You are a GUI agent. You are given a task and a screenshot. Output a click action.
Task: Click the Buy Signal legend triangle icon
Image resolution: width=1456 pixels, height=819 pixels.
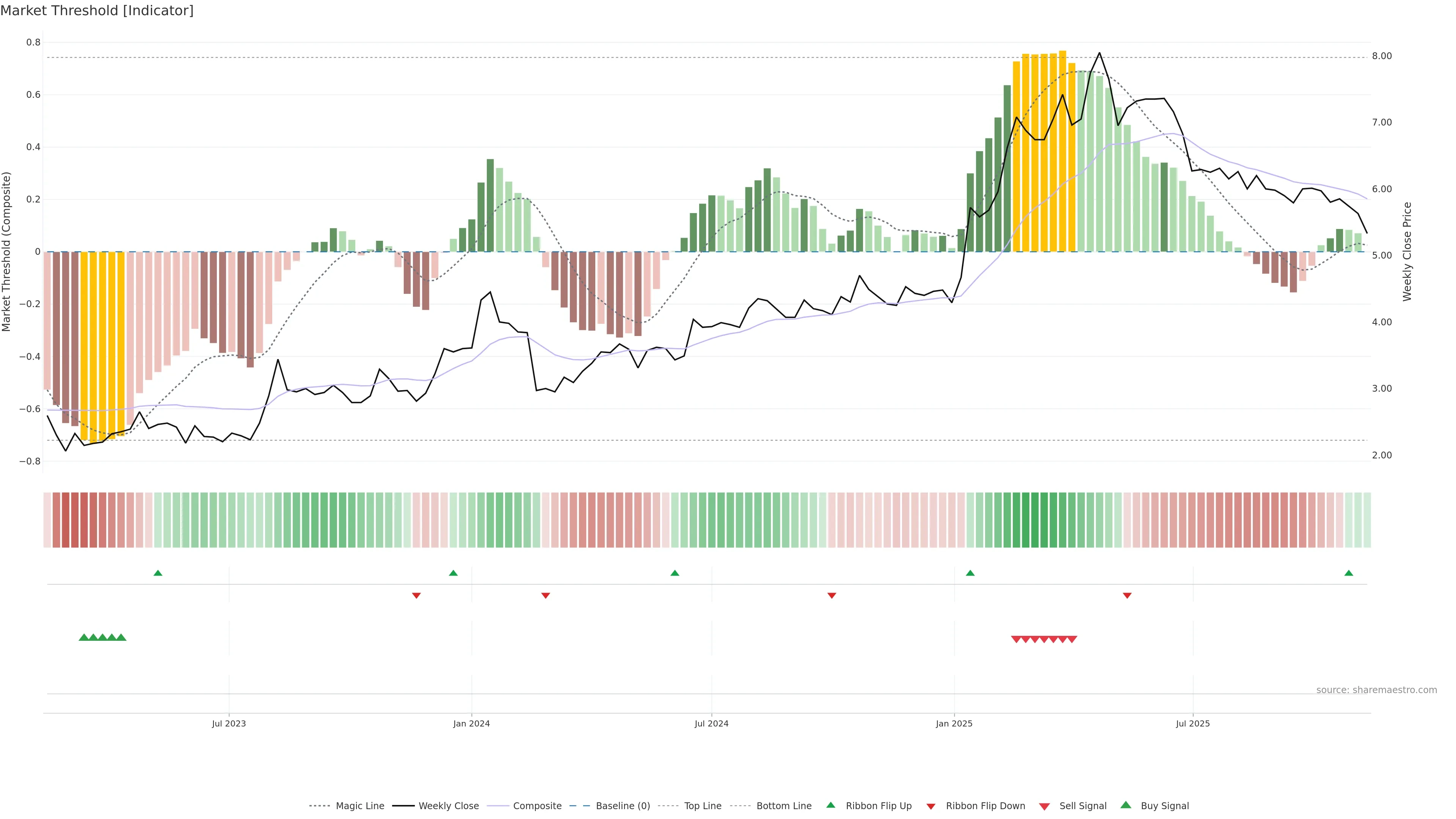point(1126,805)
